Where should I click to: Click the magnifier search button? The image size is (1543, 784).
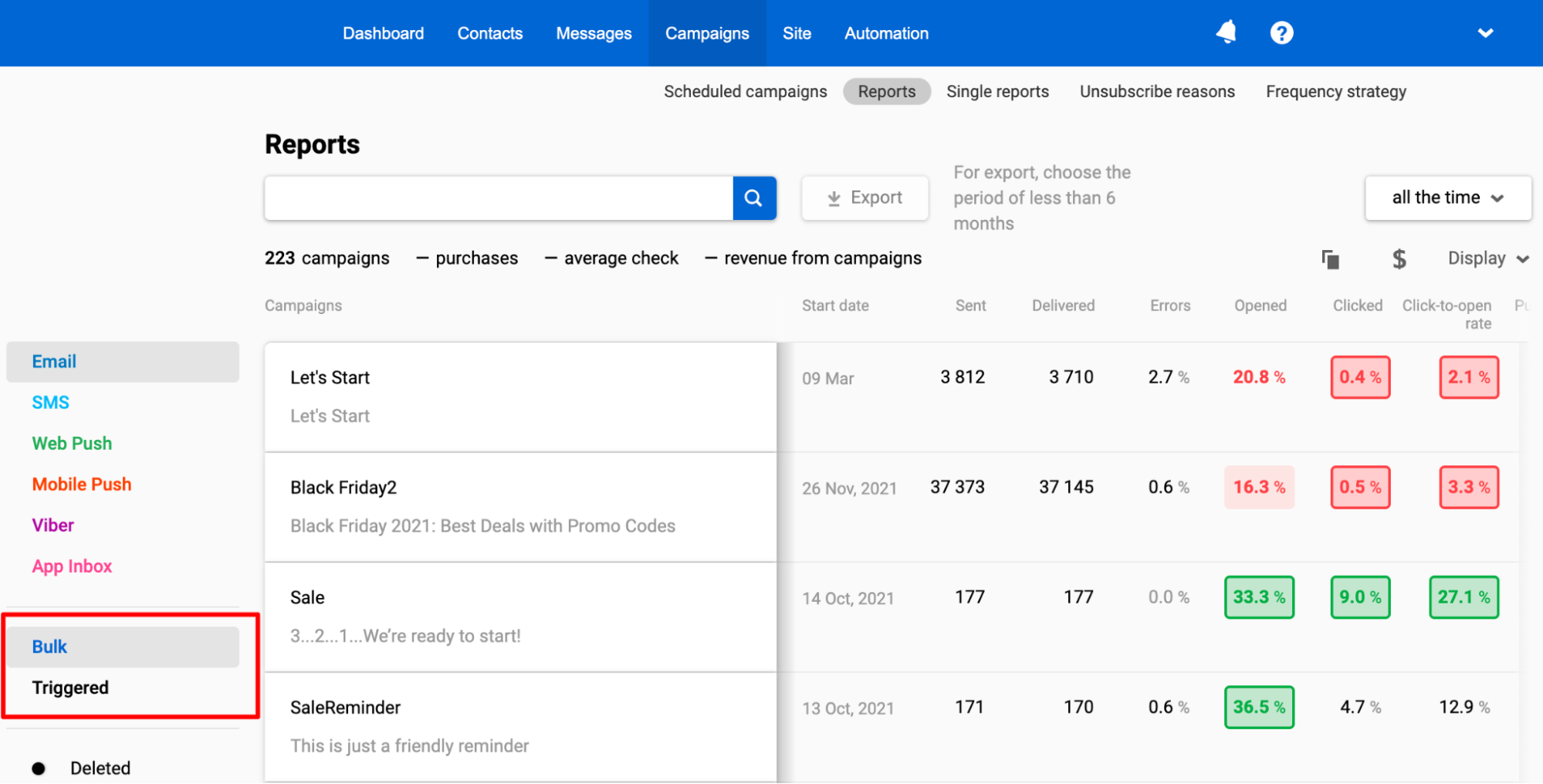pyautogui.click(x=753, y=198)
